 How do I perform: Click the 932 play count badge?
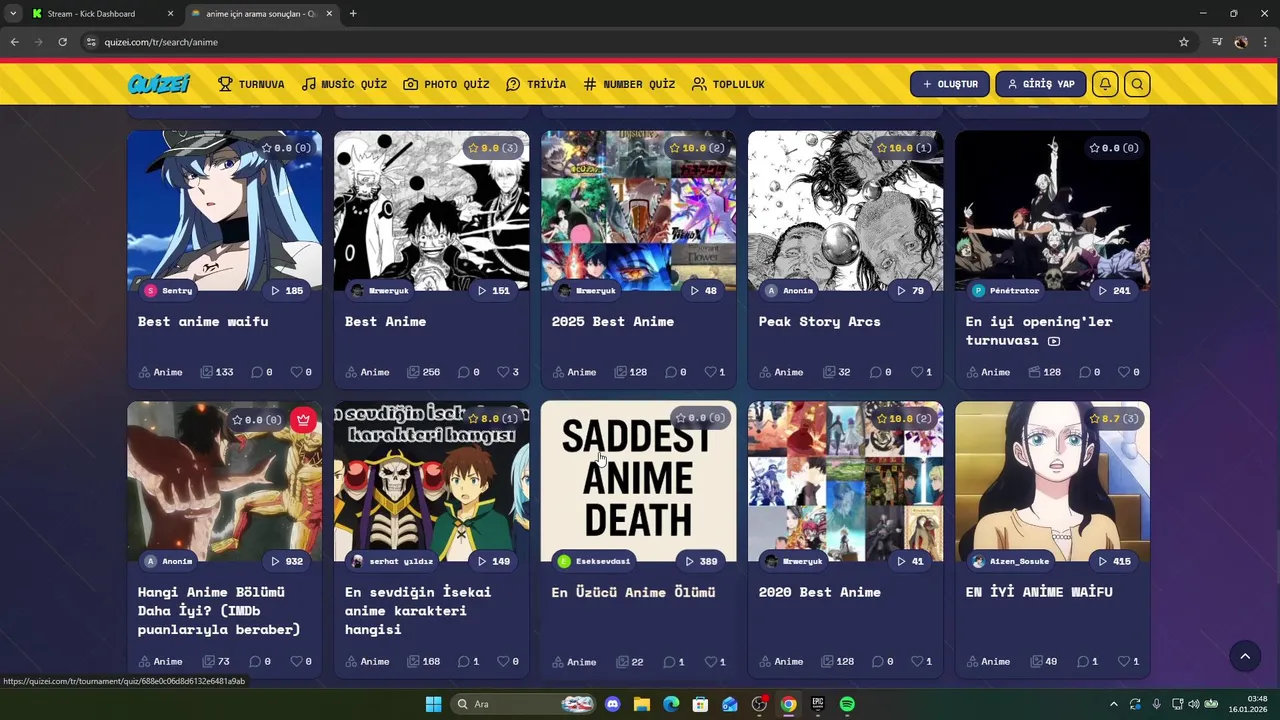pyautogui.click(x=287, y=561)
